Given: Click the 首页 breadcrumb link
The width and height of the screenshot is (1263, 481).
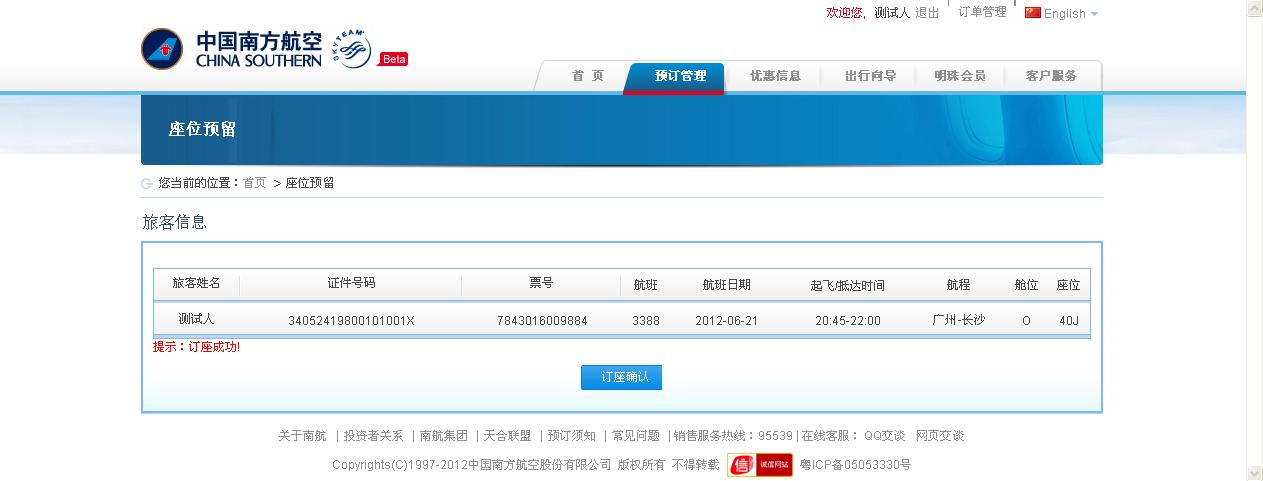Looking at the screenshot, I should click(x=254, y=183).
